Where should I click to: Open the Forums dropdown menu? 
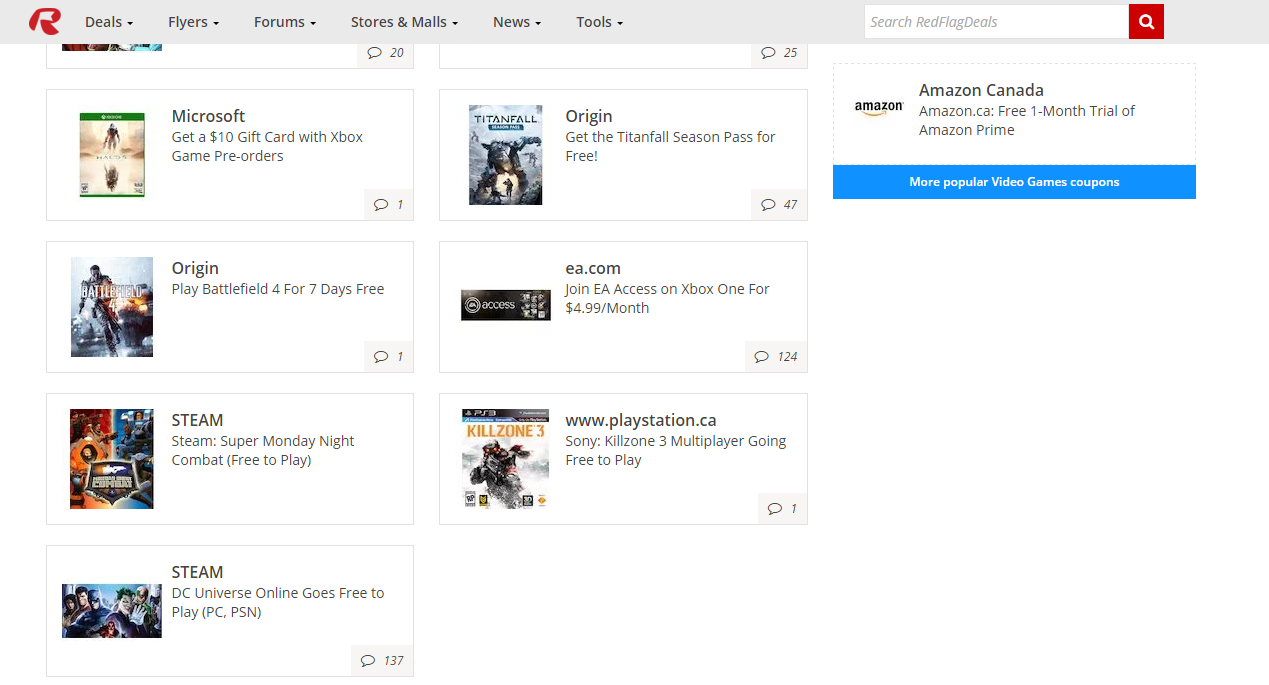[285, 22]
